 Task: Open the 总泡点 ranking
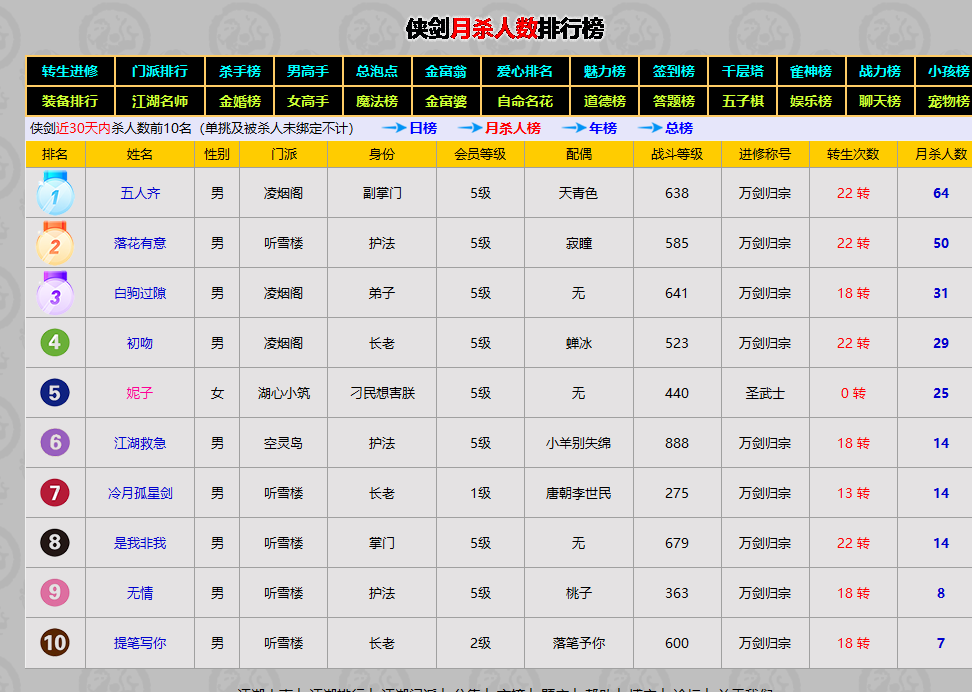[377, 71]
